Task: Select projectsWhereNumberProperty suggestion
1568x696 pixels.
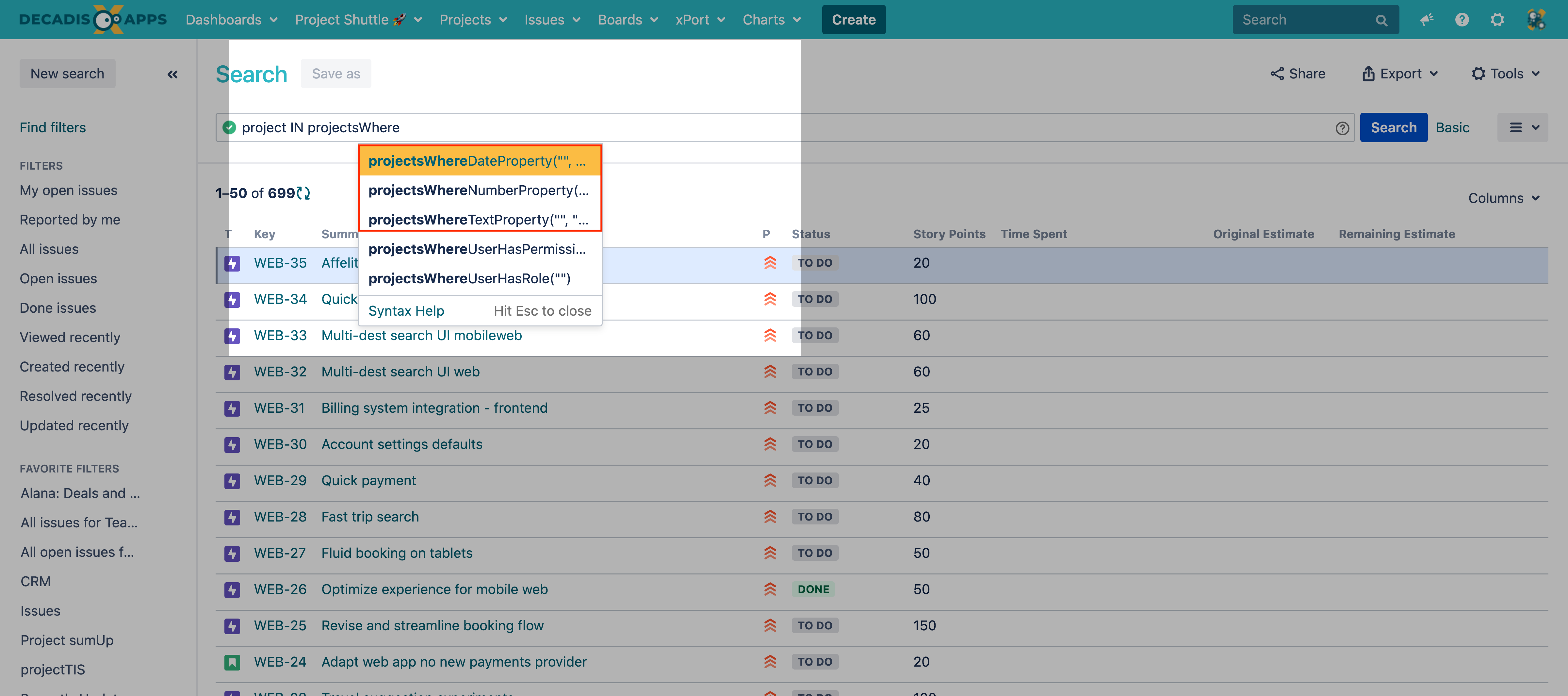Action: (x=480, y=191)
